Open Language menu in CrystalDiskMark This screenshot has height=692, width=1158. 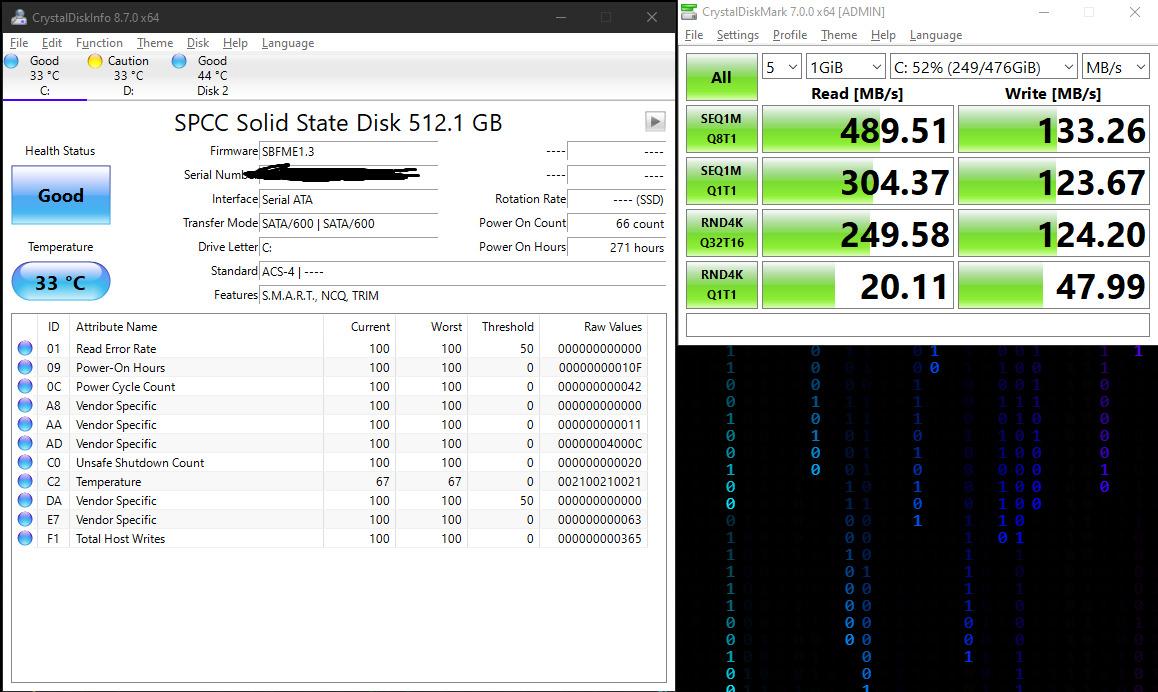pos(936,35)
